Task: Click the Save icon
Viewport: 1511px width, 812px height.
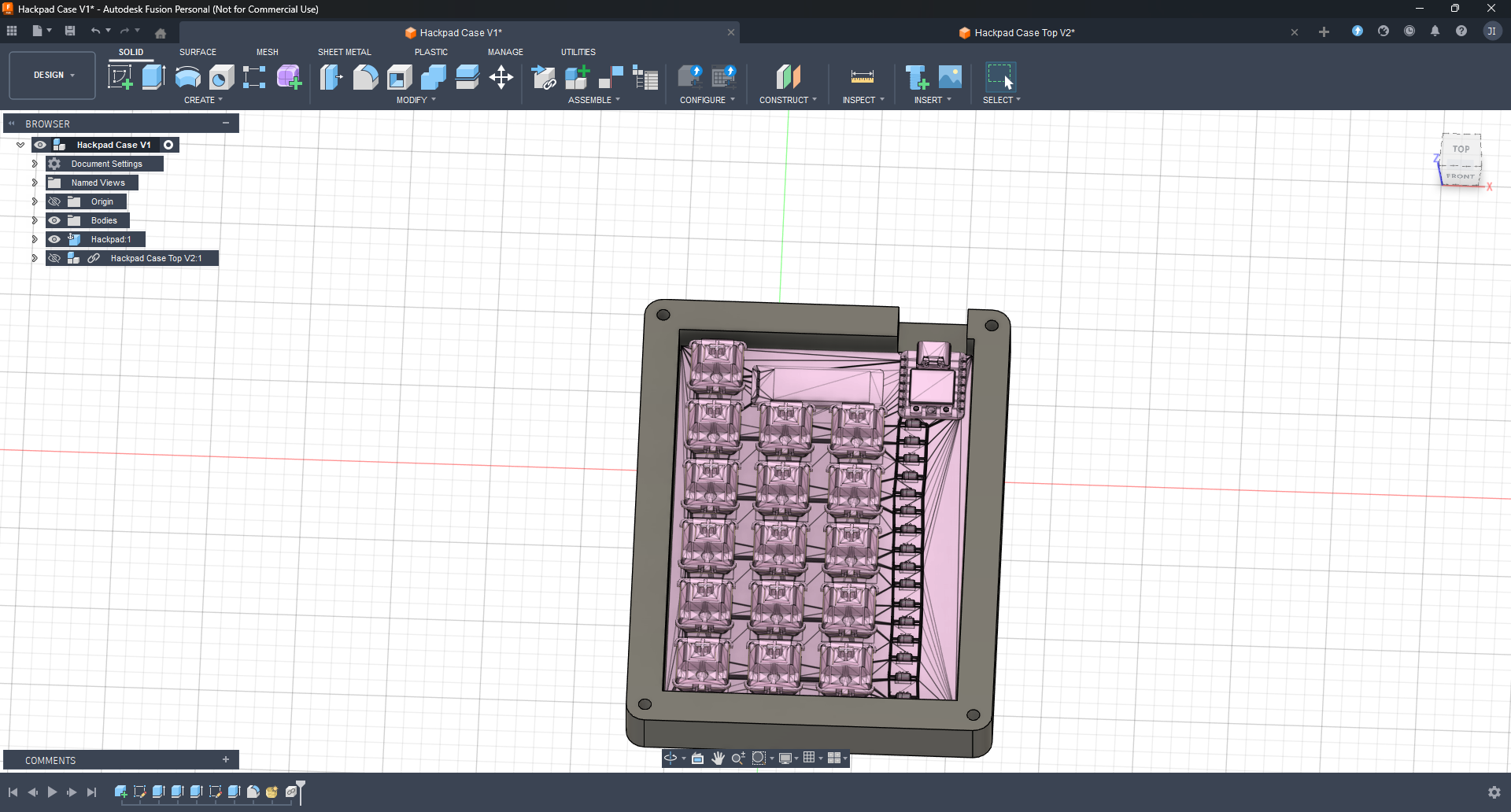Action: point(70,31)
